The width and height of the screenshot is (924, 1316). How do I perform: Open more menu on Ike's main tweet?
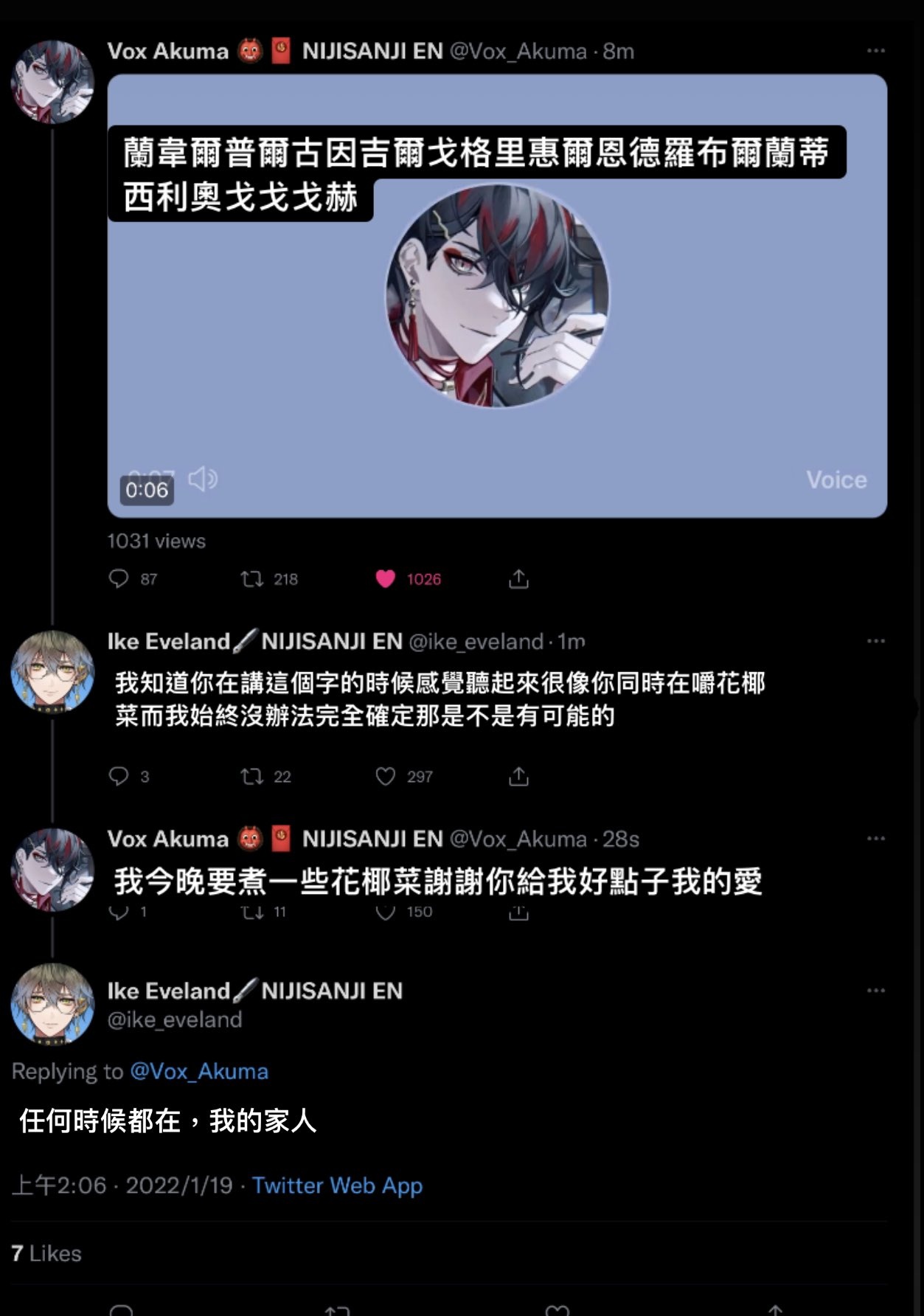pos(876,991)
